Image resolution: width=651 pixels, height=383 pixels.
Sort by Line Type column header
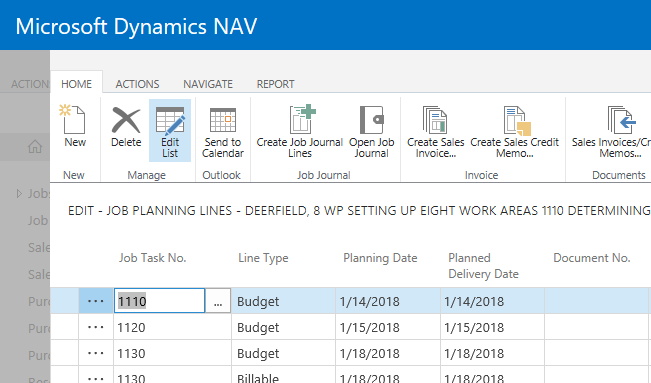(x=263, y=258)
